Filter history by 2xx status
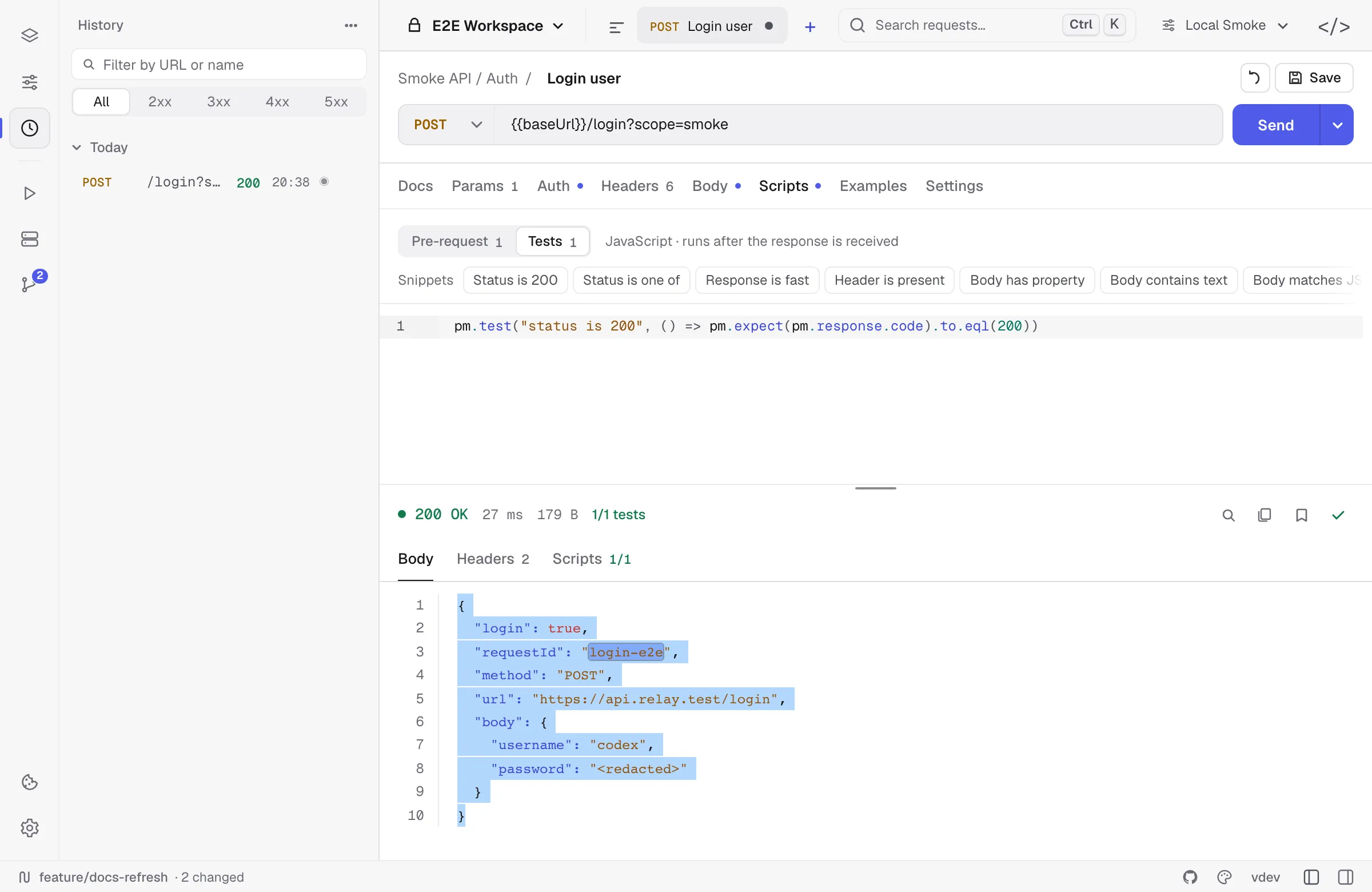Screen dimensions: 1372x892 pos(159,102)
